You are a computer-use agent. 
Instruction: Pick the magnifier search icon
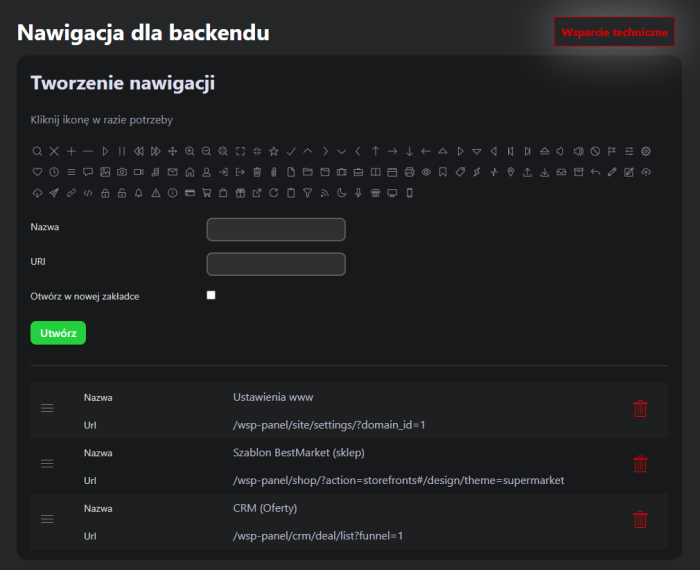pyautogui.click(x=37, y=151)
